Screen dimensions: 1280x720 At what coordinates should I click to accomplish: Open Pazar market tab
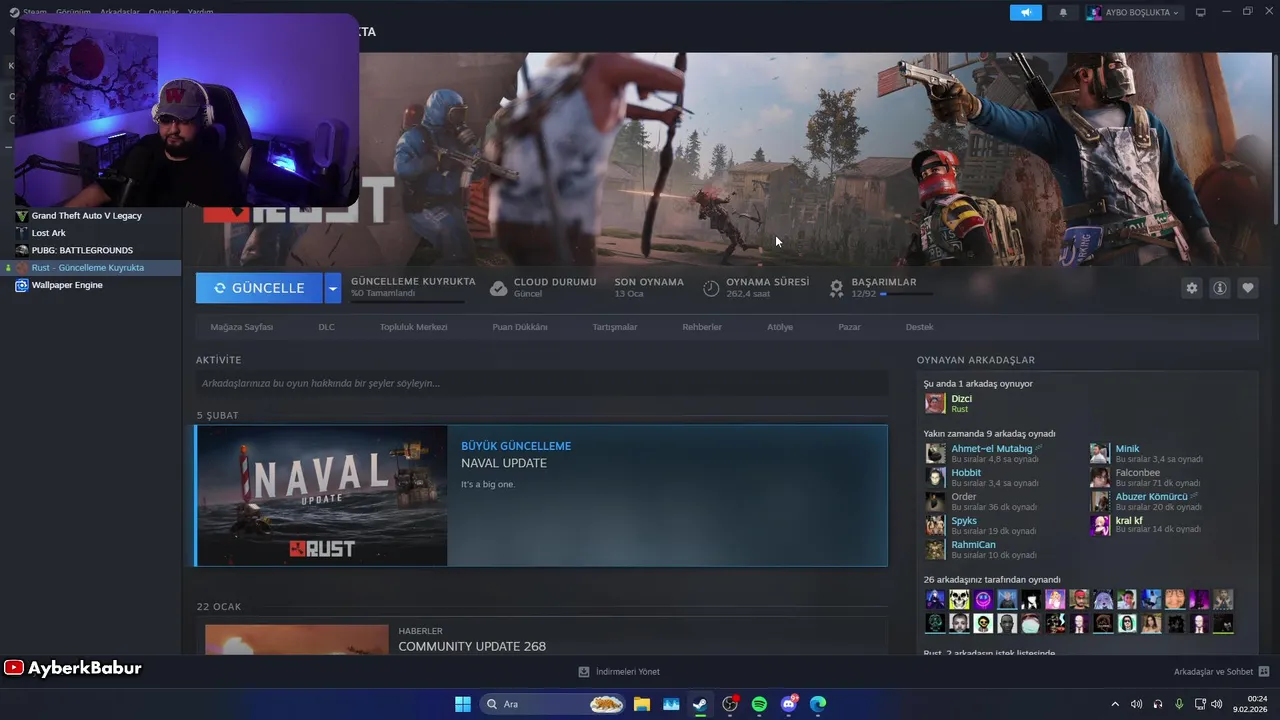(849, 327)
